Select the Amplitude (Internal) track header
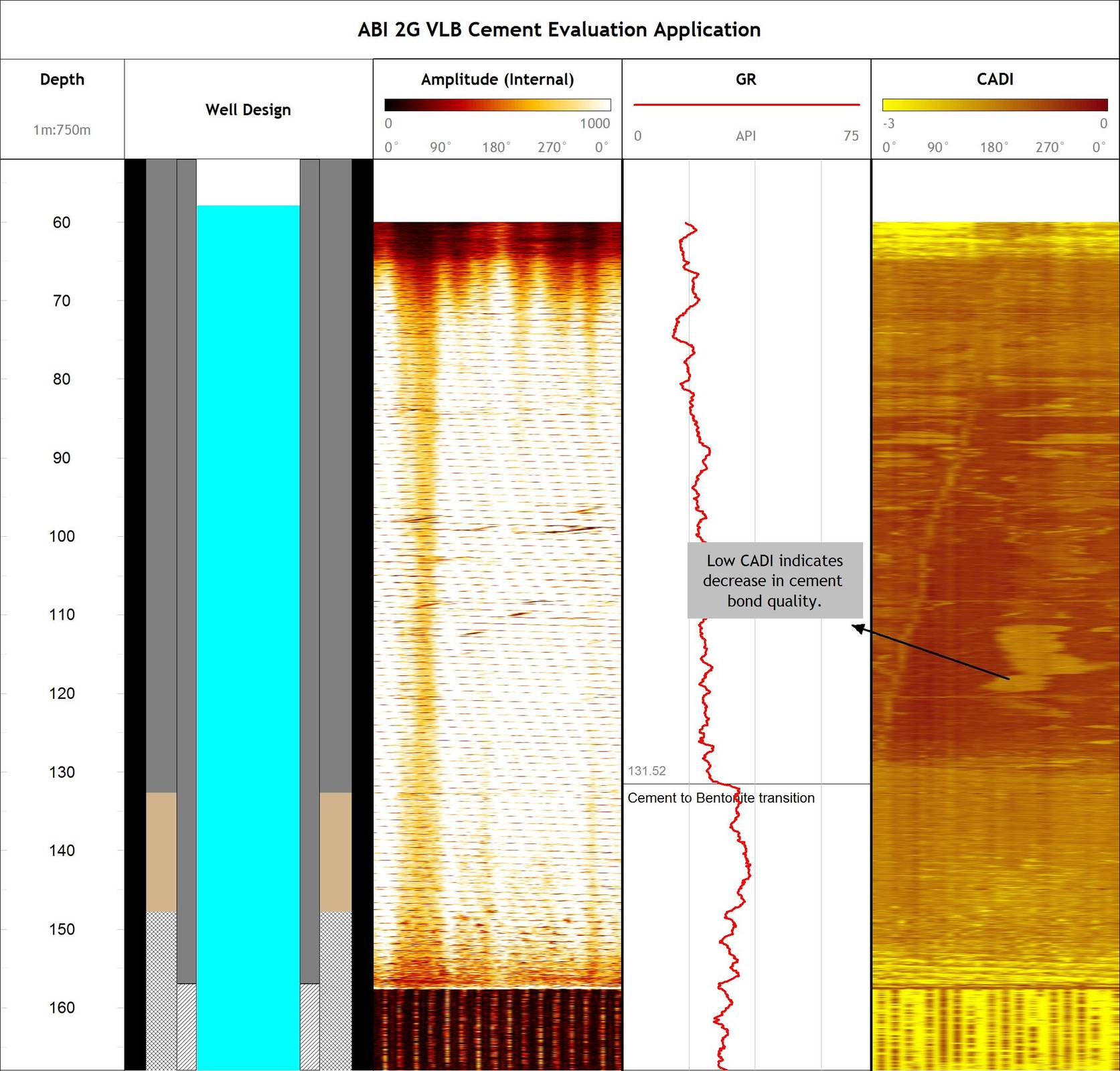The height and width of the screenshot is (1071, 1120). (x=497, y=79)
